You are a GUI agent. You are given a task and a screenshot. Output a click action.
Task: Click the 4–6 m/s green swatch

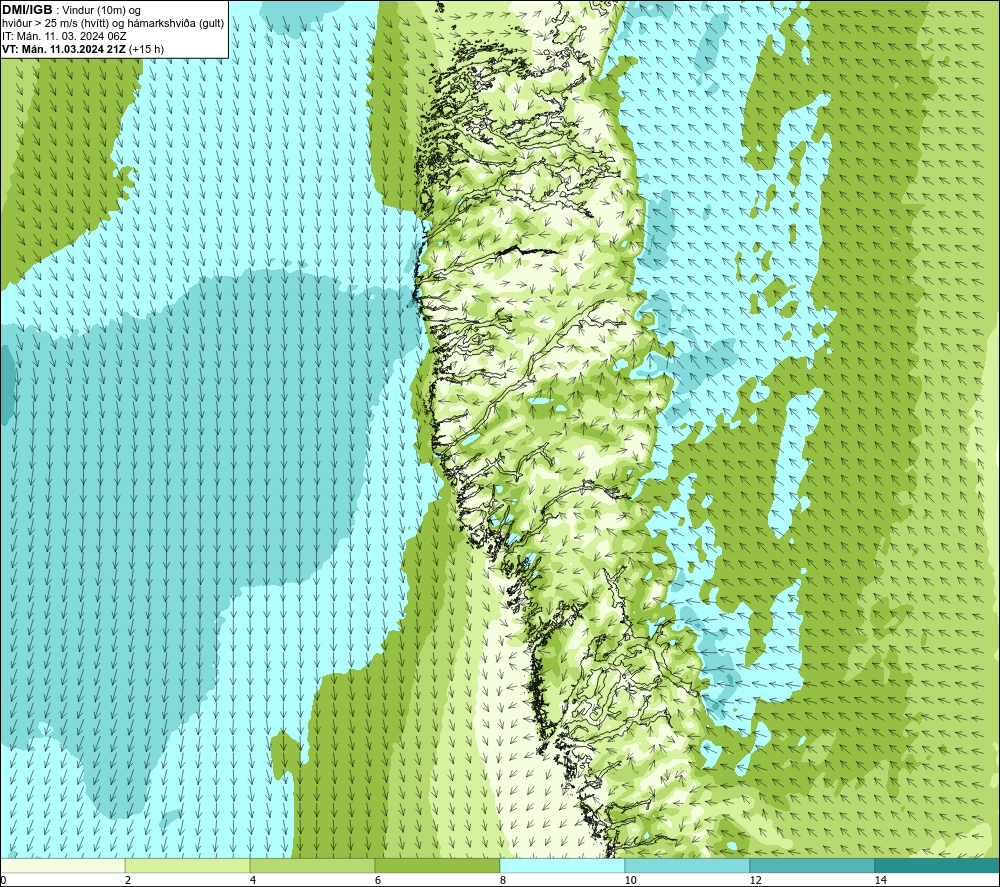pyautogui.click(x=312, y=866)
